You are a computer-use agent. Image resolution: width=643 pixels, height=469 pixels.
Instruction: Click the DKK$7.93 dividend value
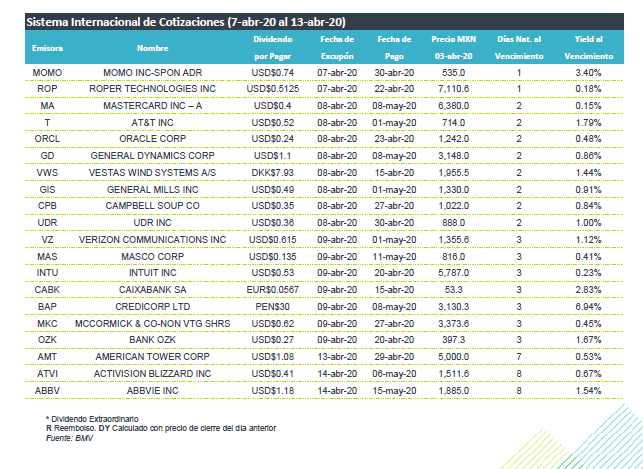273,173
